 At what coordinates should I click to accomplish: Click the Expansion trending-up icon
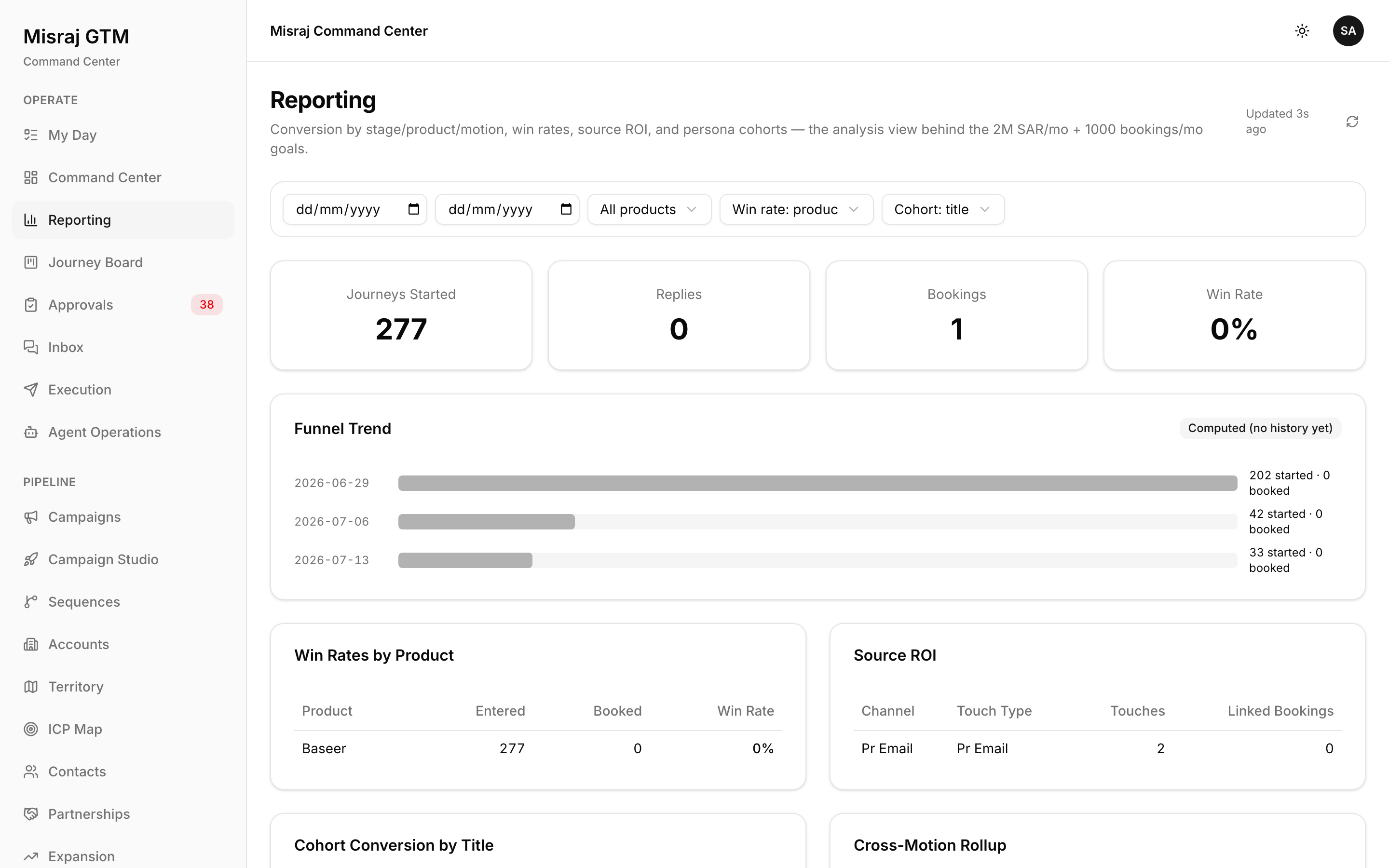(x=31, y=857)
